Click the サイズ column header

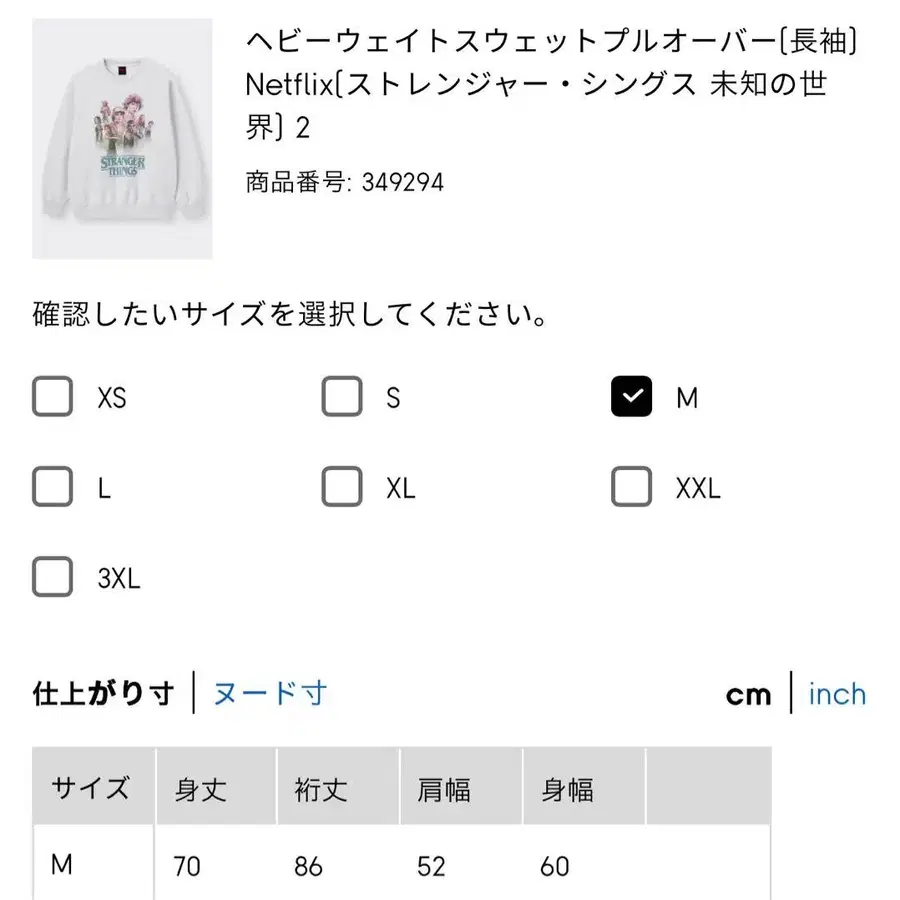click(x=91, y=788)
